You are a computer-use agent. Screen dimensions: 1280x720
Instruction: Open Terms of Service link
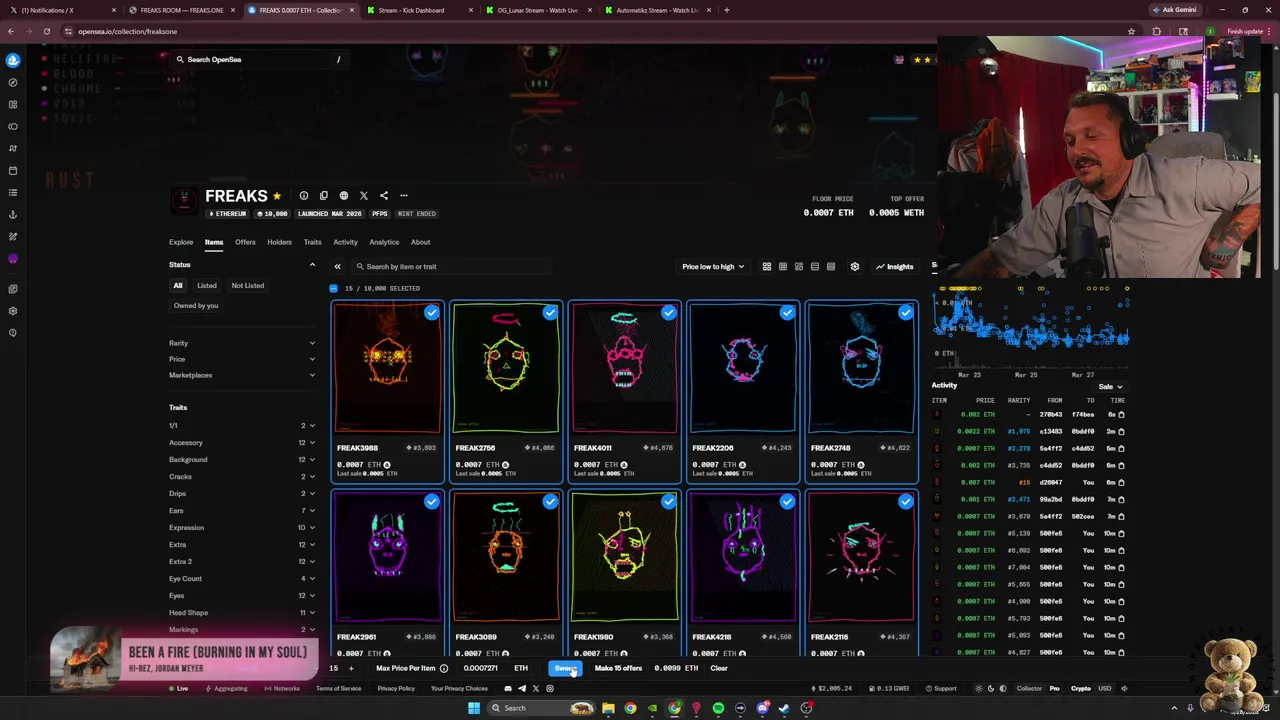pos(339,688)
